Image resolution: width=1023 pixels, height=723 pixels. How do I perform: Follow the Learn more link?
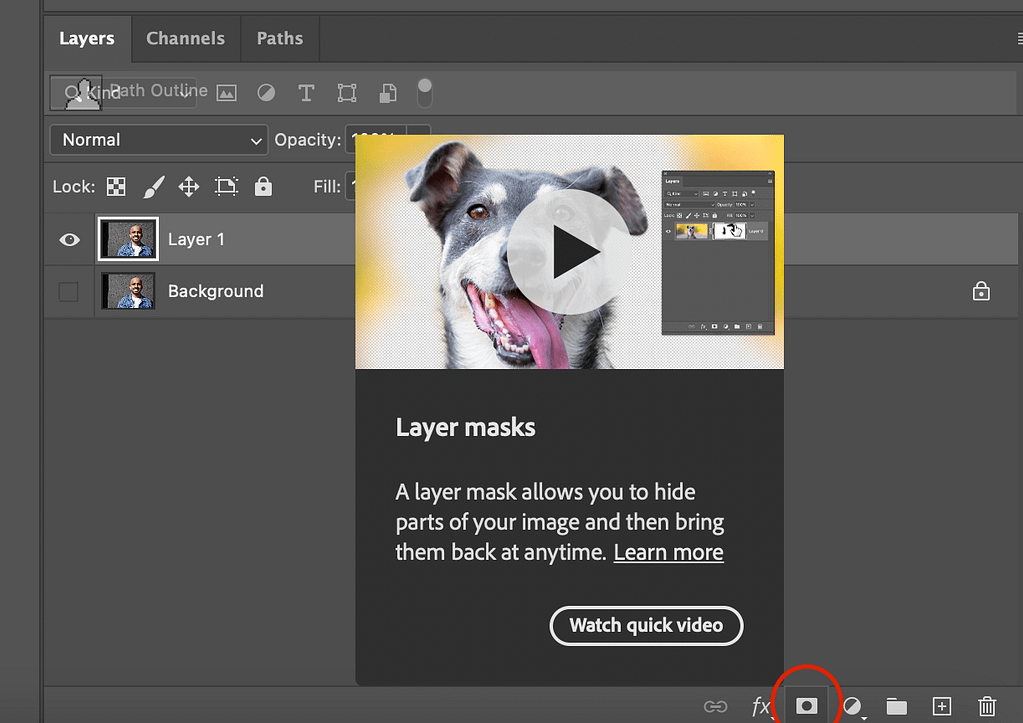tap(668, 552)
